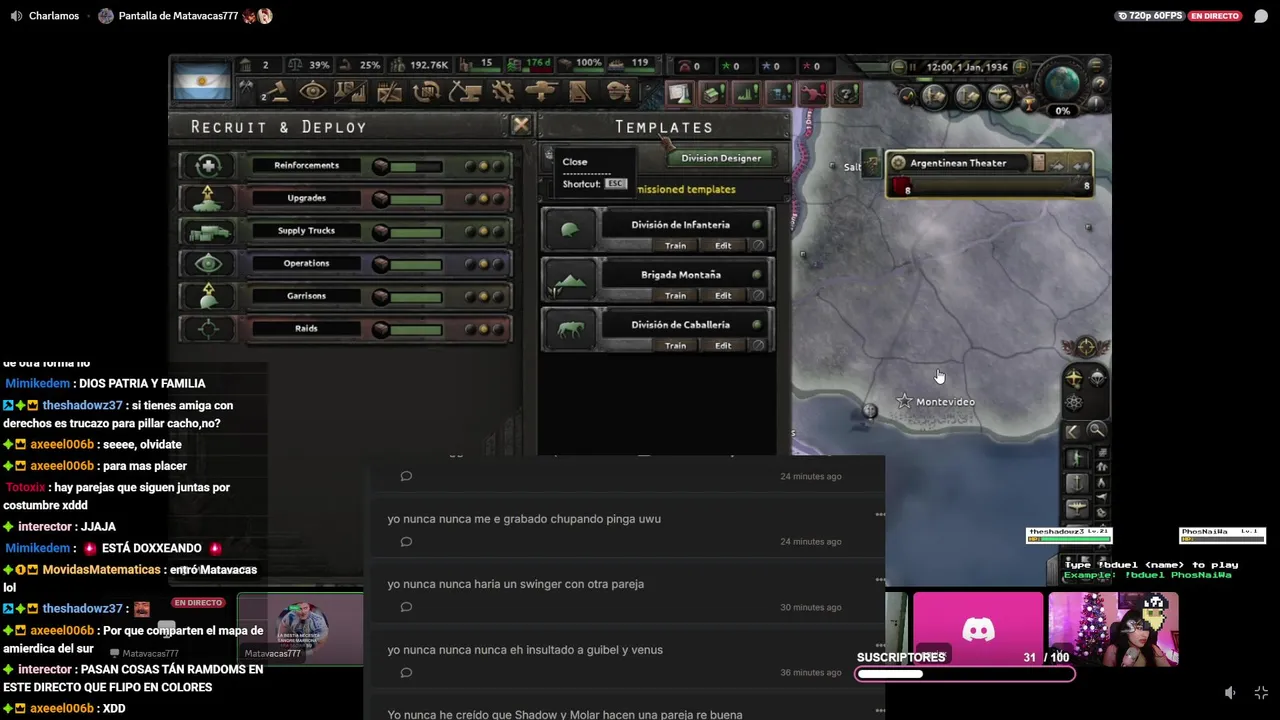The height and width of the screenshot is (720, 1280).
Task: Open the Division Designer
Action: (721, 158)
